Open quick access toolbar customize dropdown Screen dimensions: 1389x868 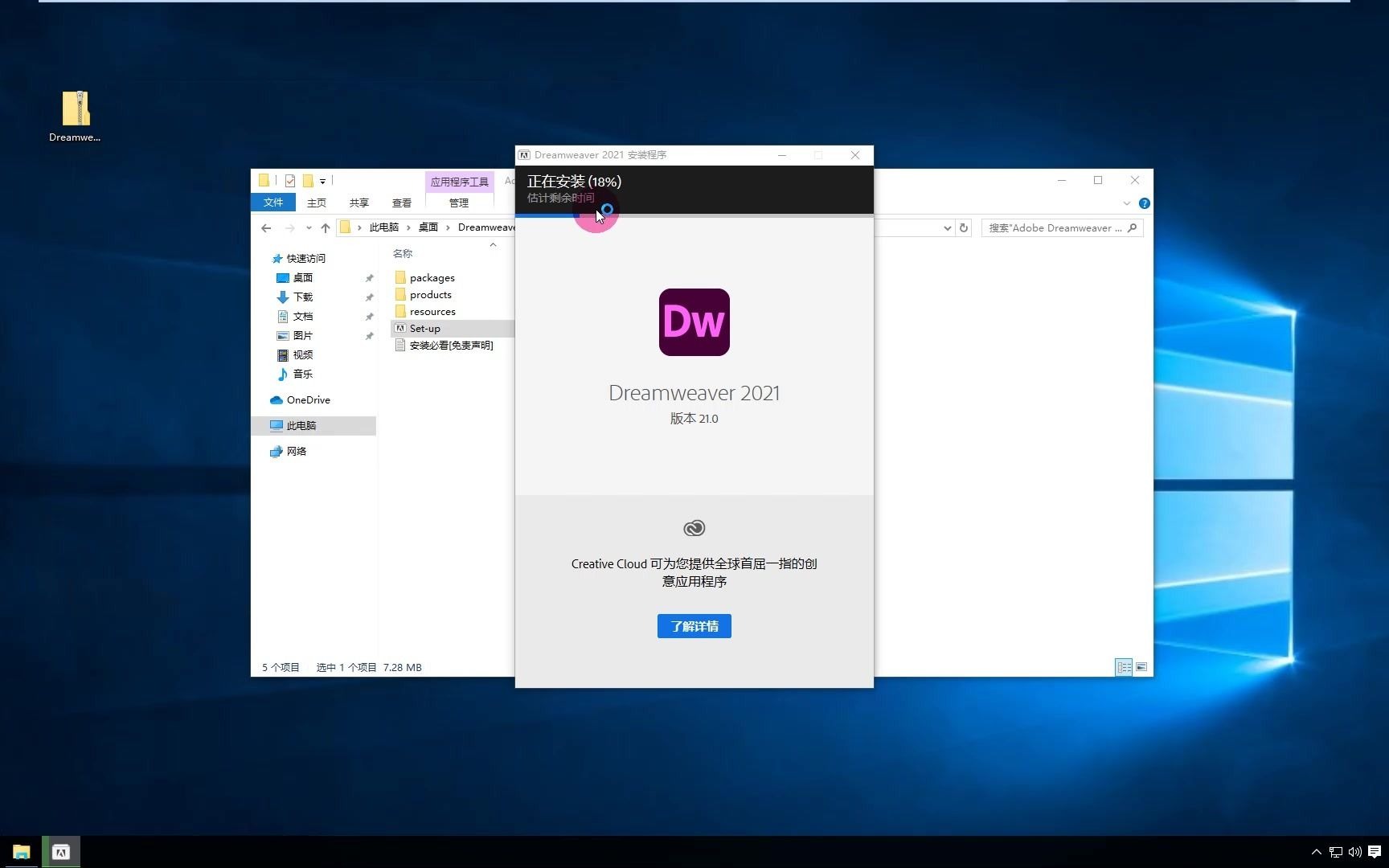click(322, 182)
